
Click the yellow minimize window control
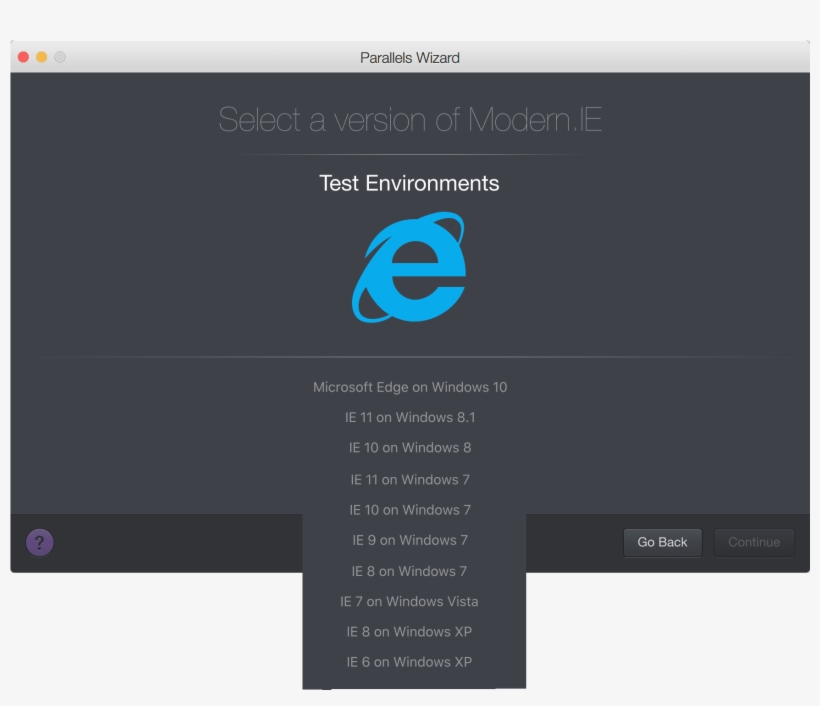[40, 57]
